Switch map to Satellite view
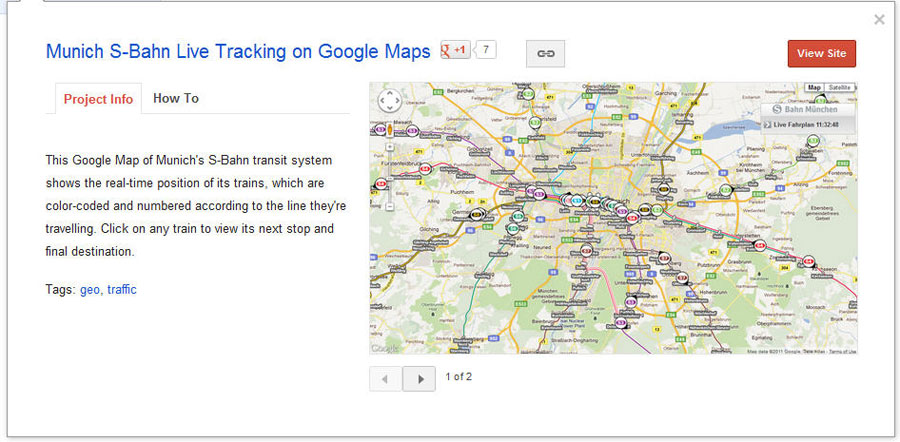 840,87
